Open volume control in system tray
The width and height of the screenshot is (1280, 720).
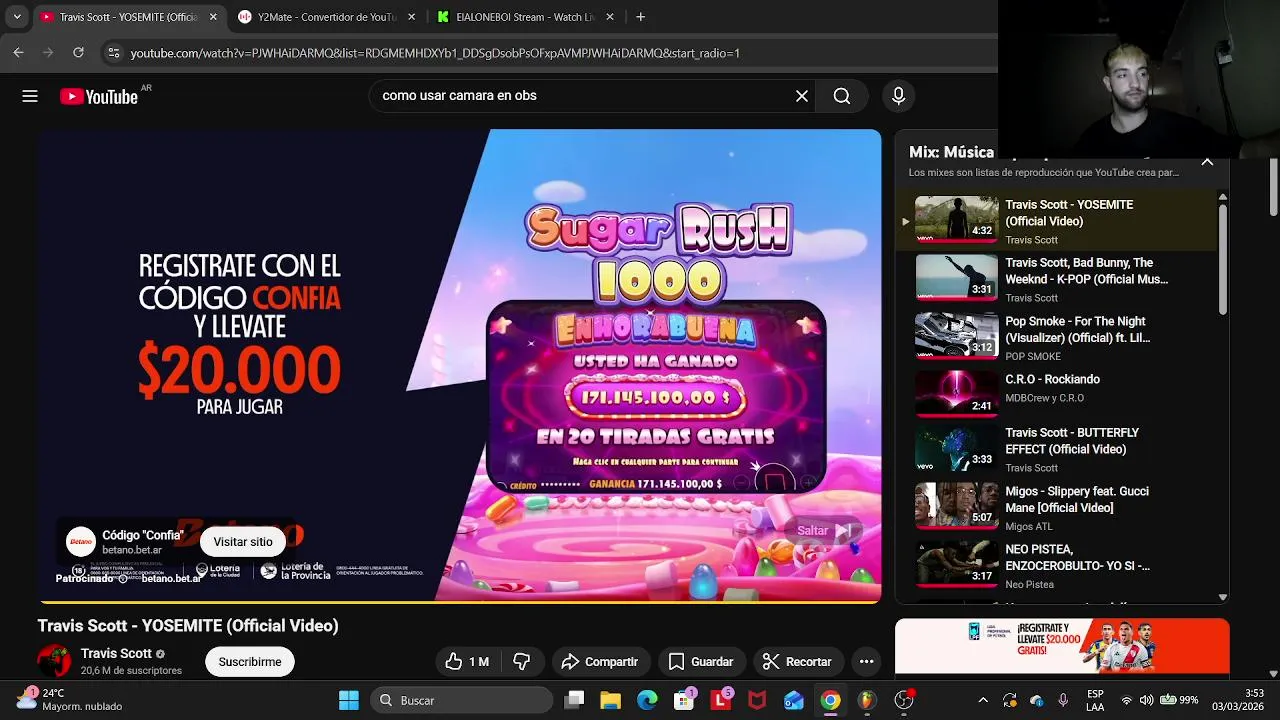(x=1146, y=700)
